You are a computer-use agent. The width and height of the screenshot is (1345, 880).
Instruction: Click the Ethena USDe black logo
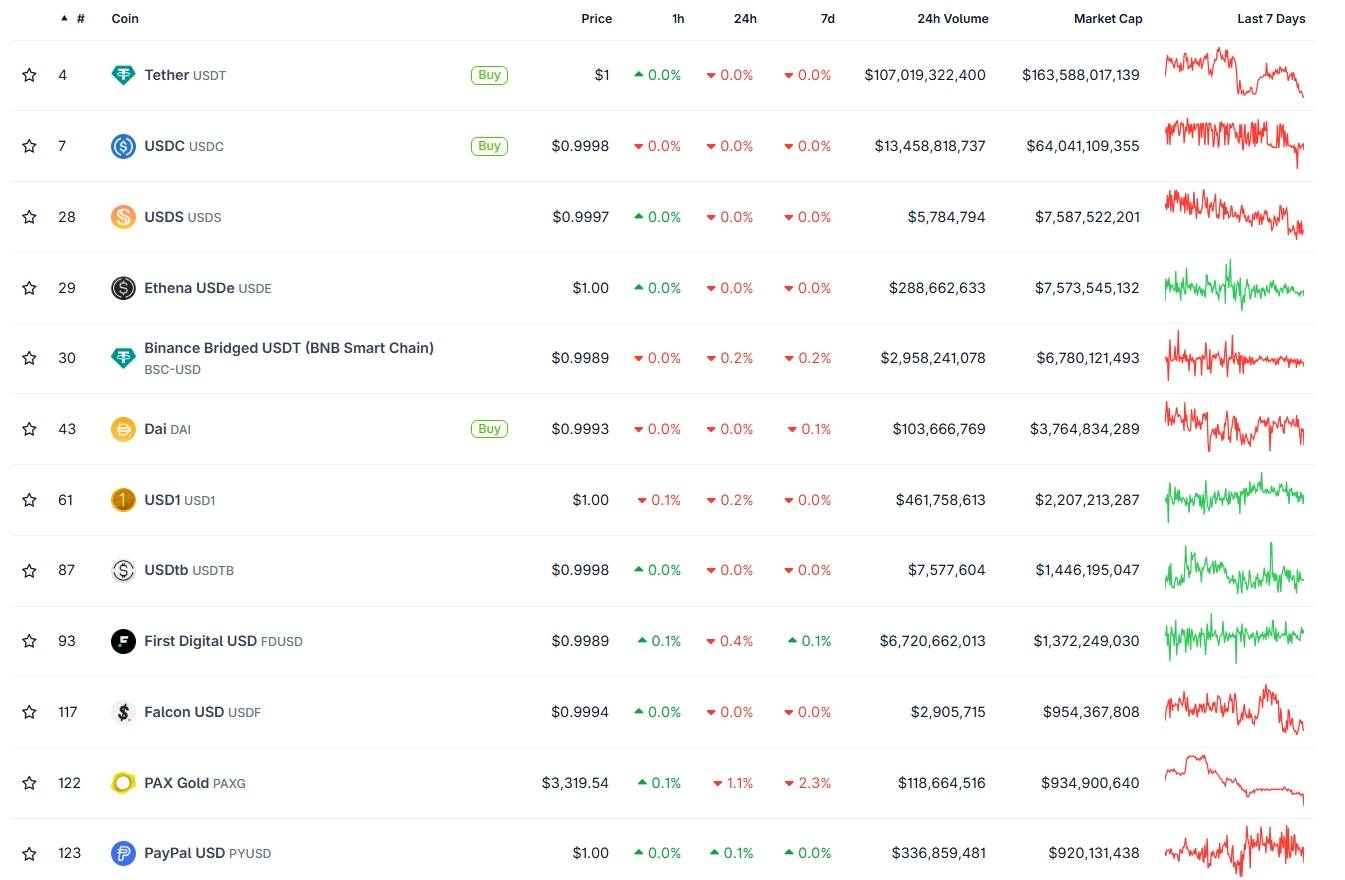pos(123,288)
